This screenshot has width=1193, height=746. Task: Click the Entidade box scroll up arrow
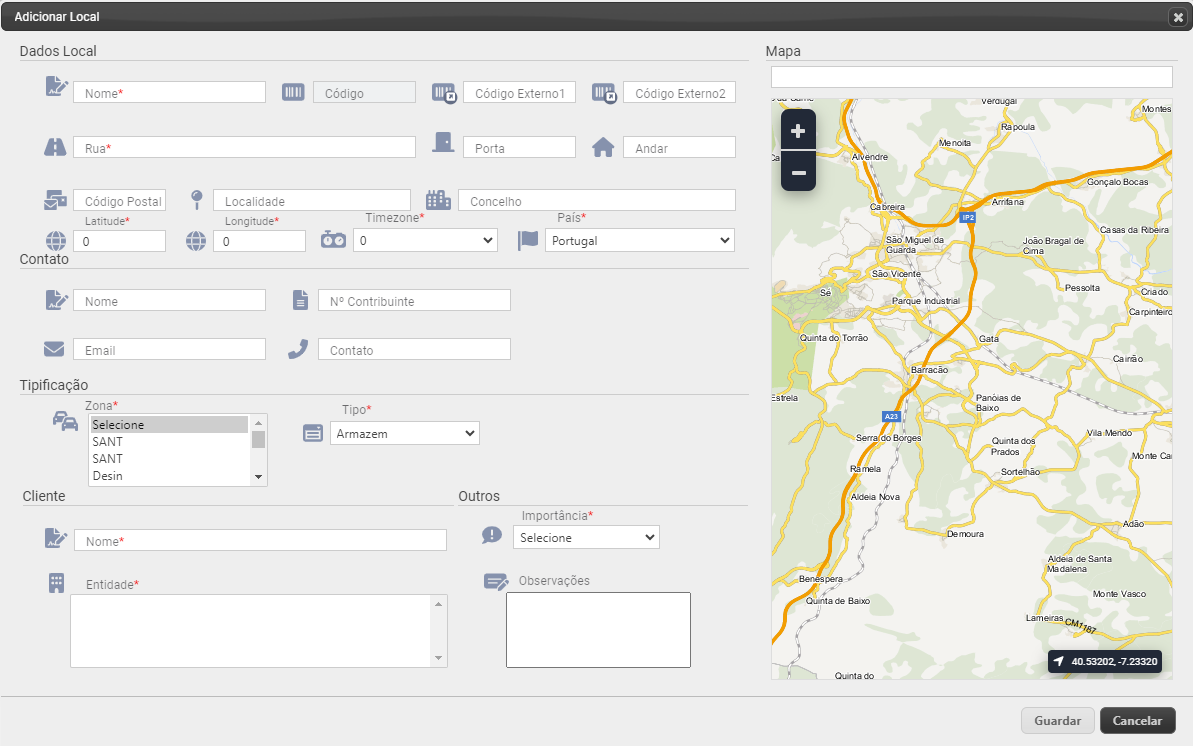click(x=438, y=604)
